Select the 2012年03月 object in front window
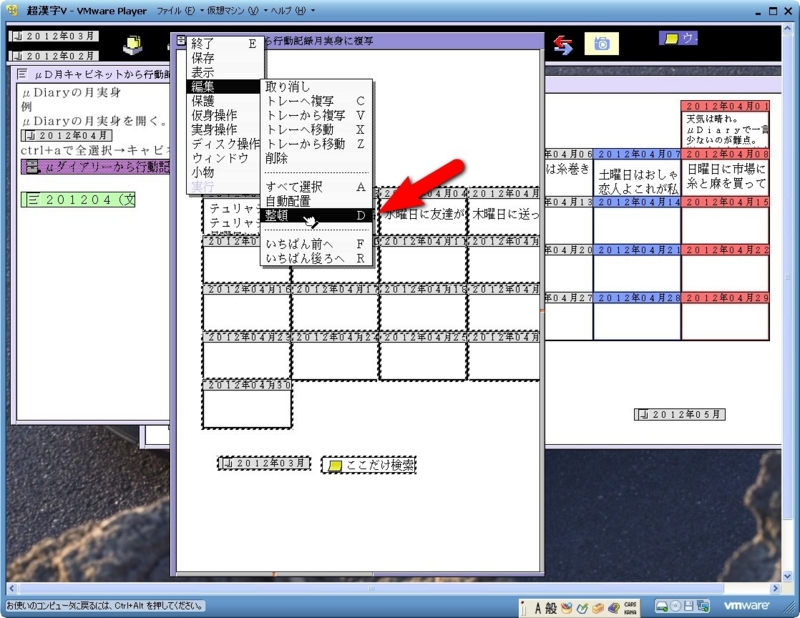Screen dimensions: 800x618 264,463
